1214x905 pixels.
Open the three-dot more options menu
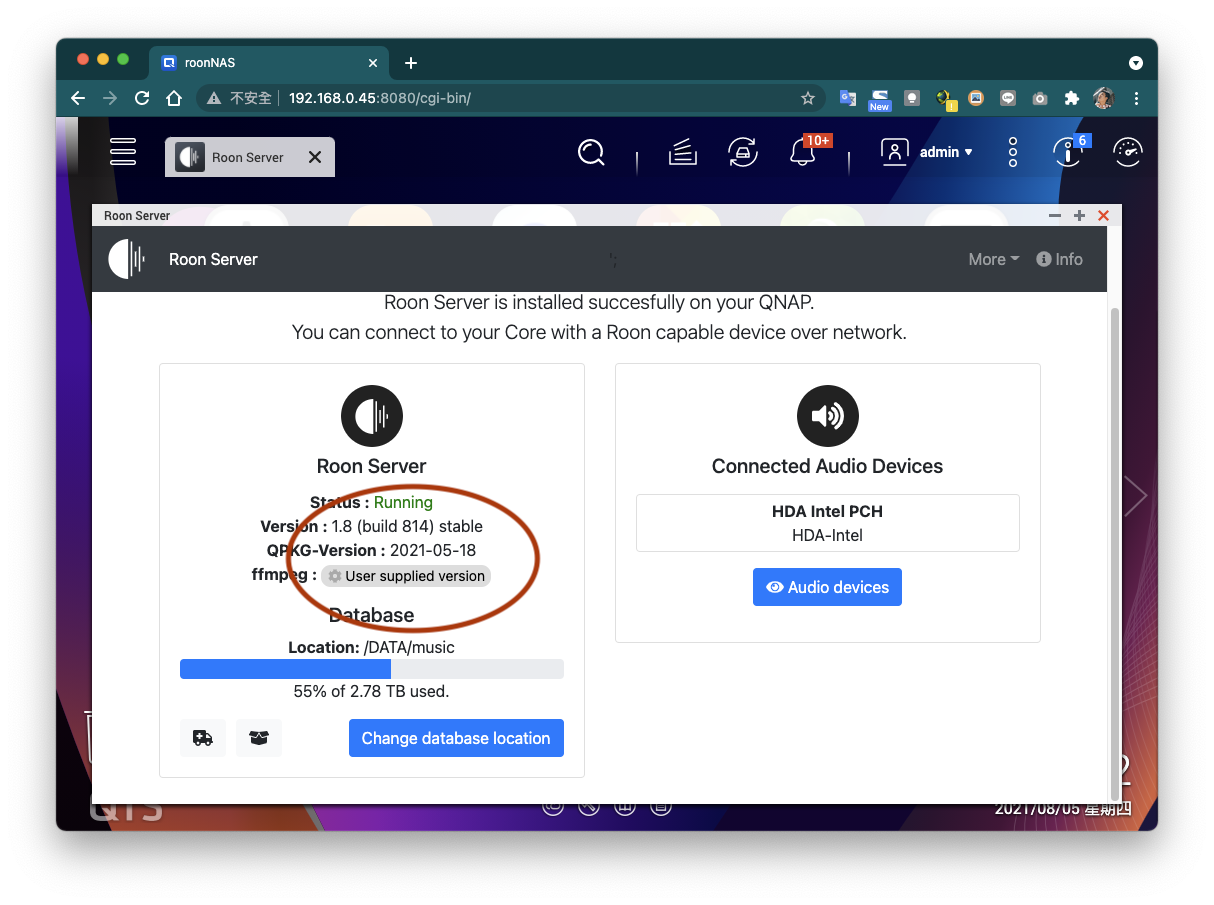(1013, 152)
